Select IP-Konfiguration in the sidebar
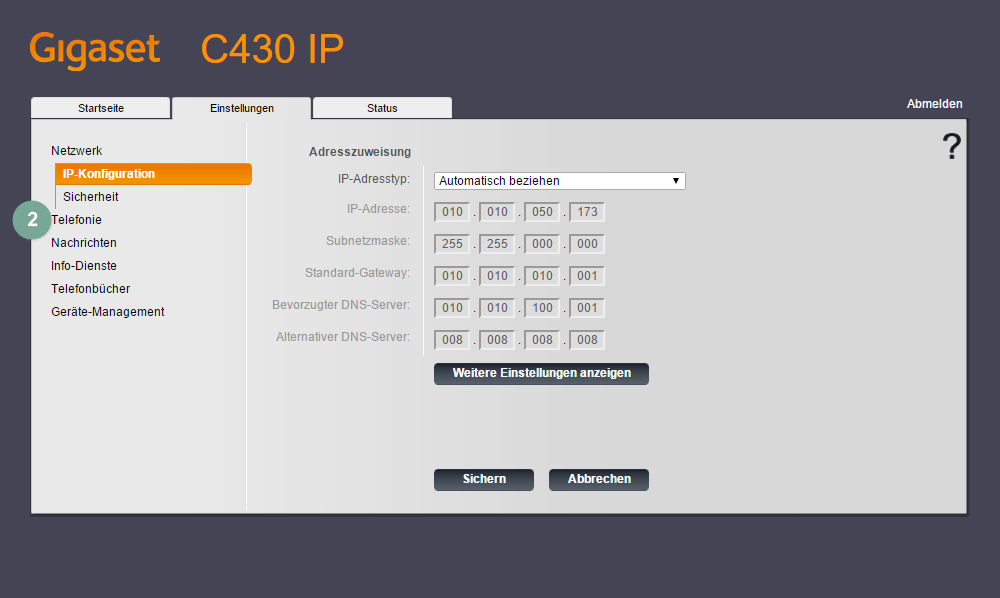The height and width of the screenshot is (598, 1000). [x=109, y=174]
